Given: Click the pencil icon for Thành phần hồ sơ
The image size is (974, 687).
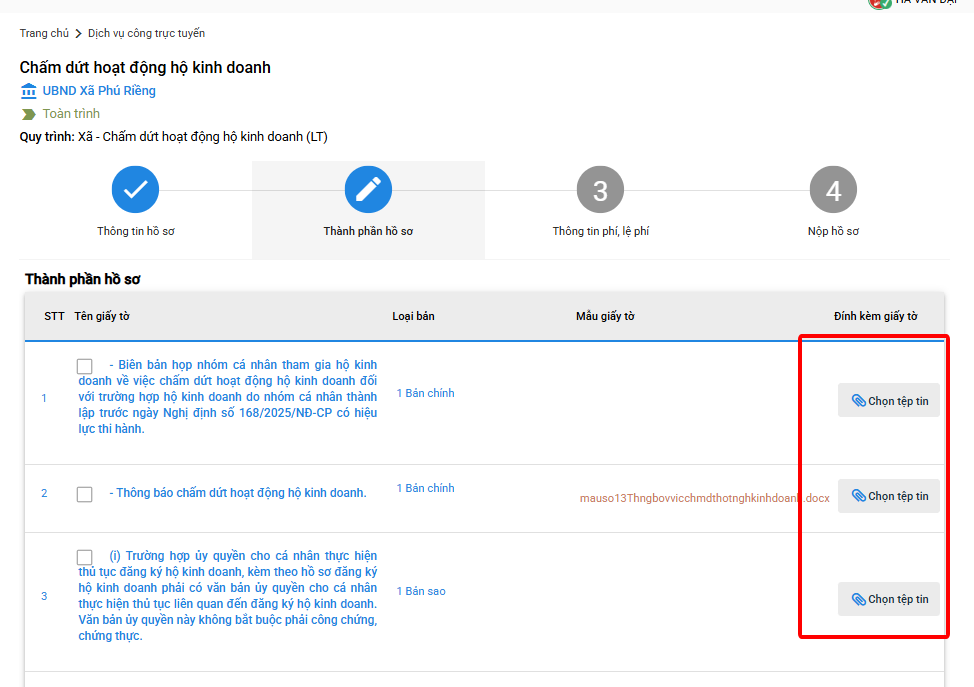Looking at the screenshot, I should coord(368,190).
